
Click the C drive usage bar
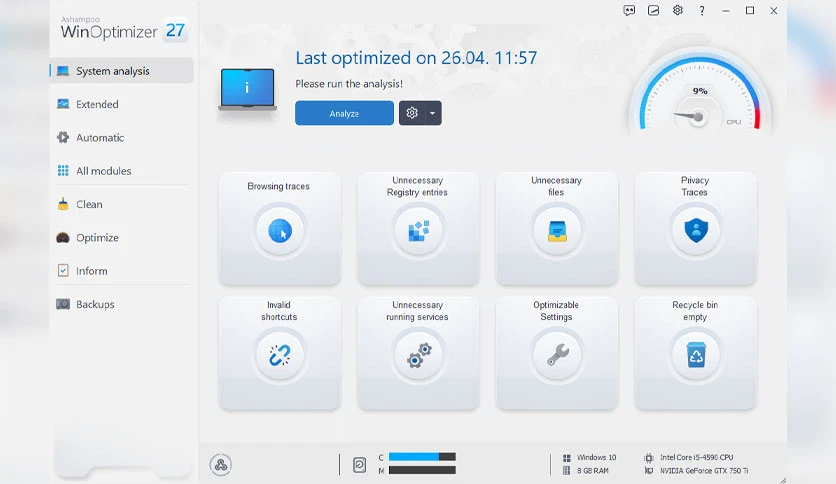point(422,457)
